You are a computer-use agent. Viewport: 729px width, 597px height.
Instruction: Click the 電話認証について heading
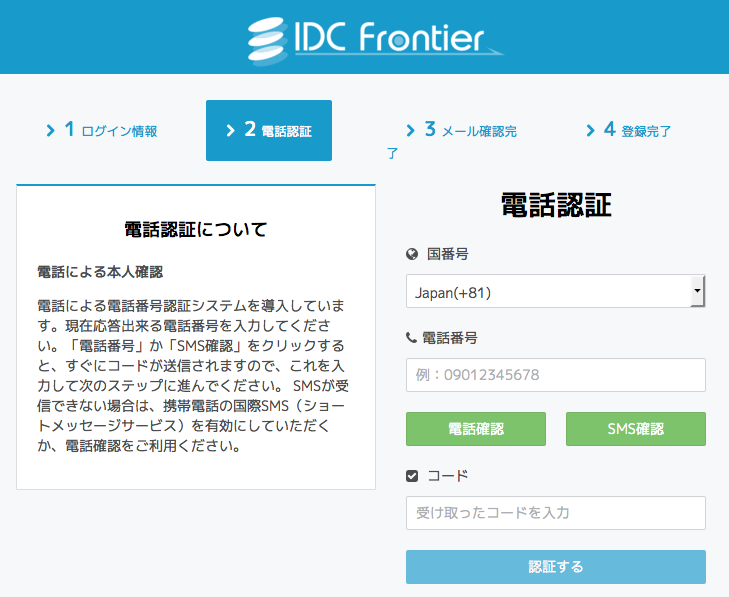196,229
